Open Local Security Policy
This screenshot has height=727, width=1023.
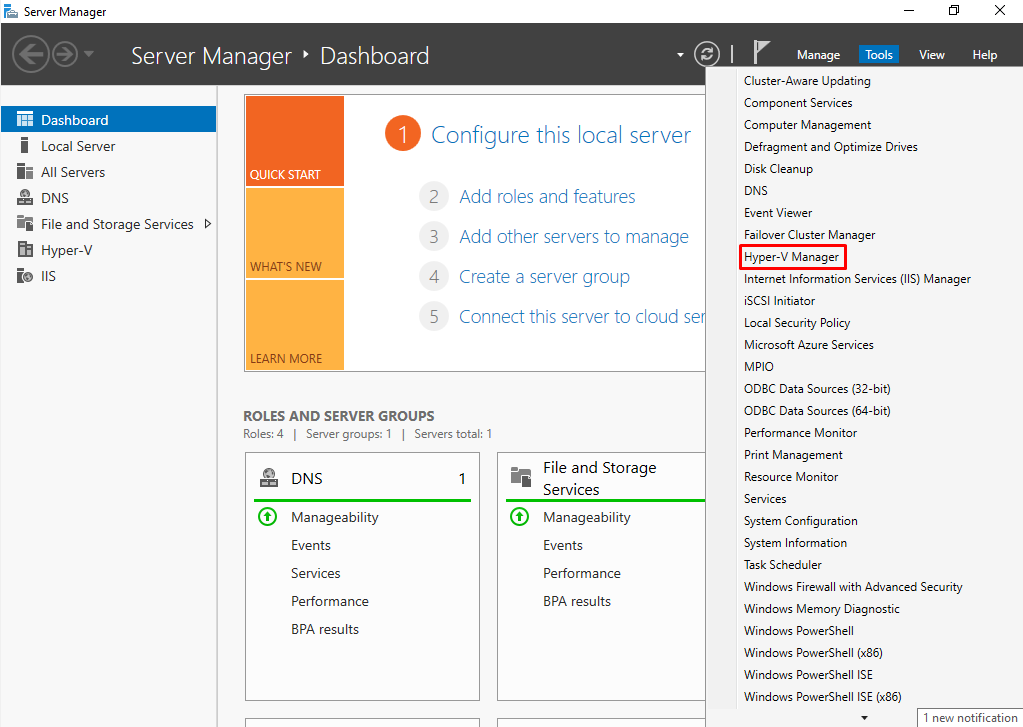pyautogui.click(x=797, y=323)
